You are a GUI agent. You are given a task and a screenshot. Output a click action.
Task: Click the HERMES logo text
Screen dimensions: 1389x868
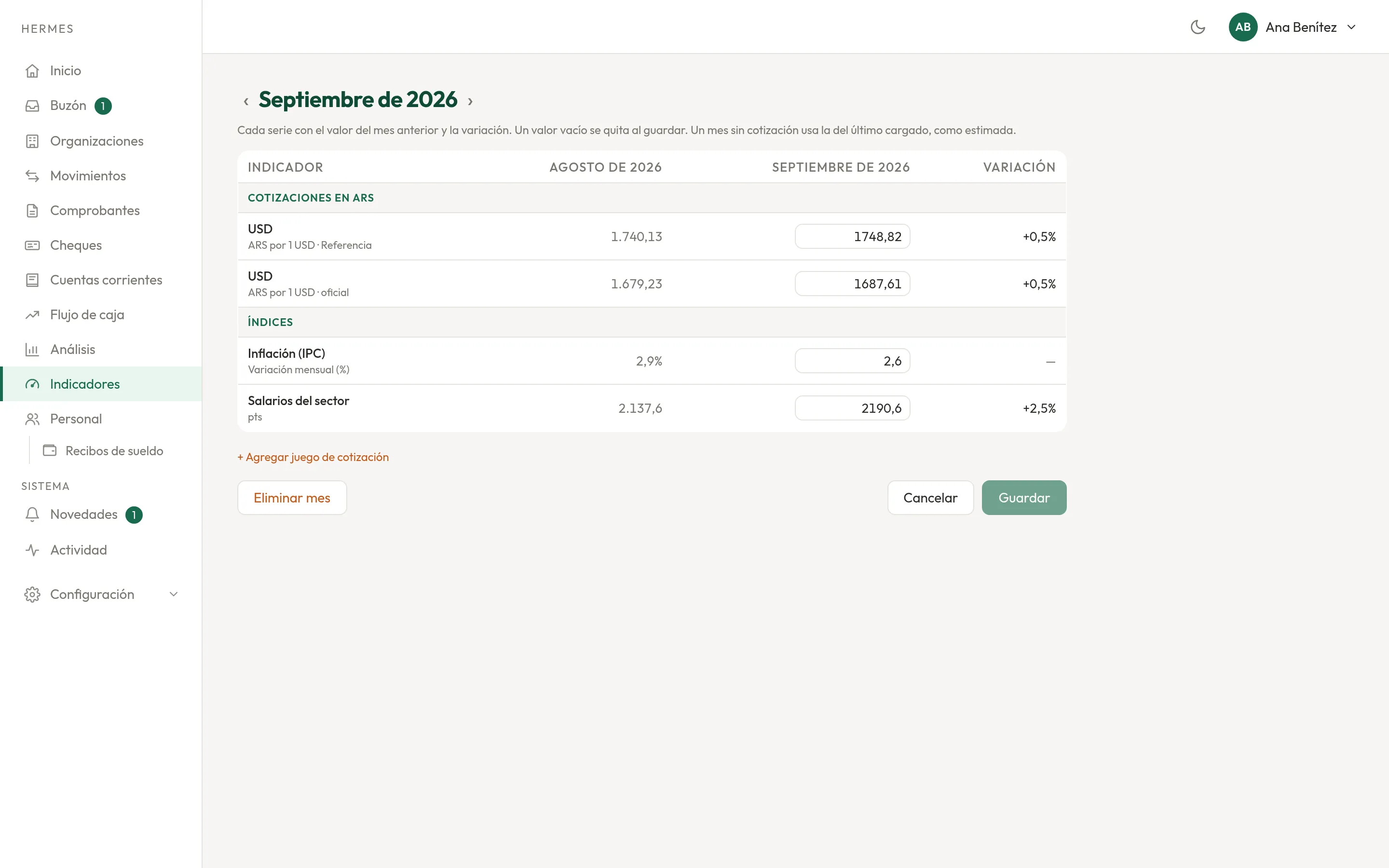point(48,29)
